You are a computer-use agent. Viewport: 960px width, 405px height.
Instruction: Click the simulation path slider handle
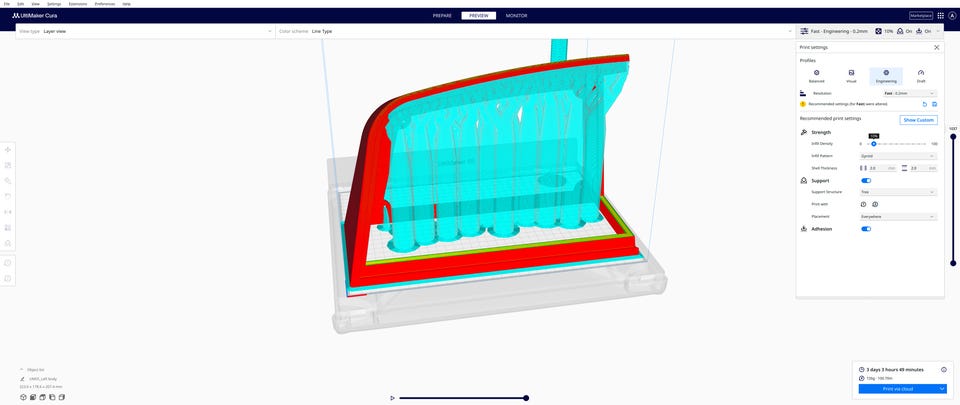coord(526,398)
